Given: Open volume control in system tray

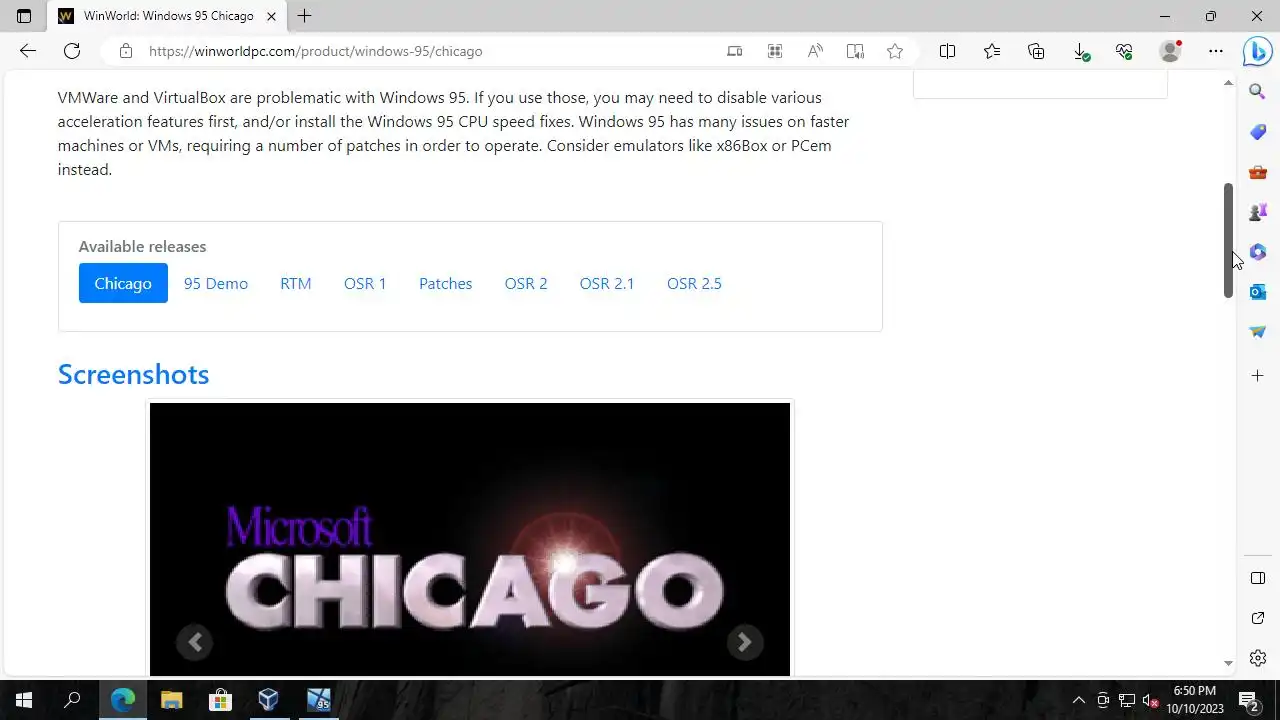Looking at the screenshot, I should pos(1150,700).
